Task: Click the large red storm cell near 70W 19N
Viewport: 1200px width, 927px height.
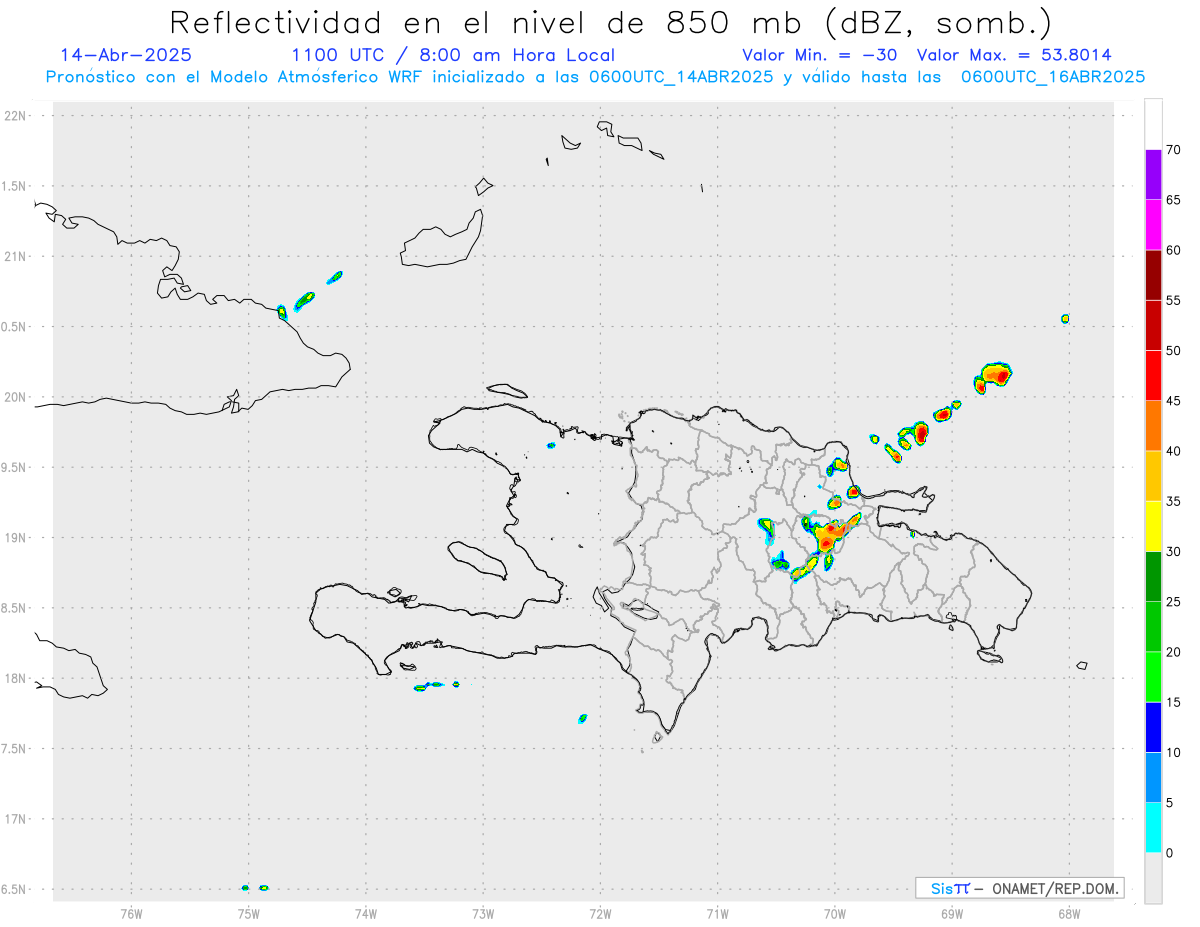Action: pyautogui.click(x=828, y=535)
